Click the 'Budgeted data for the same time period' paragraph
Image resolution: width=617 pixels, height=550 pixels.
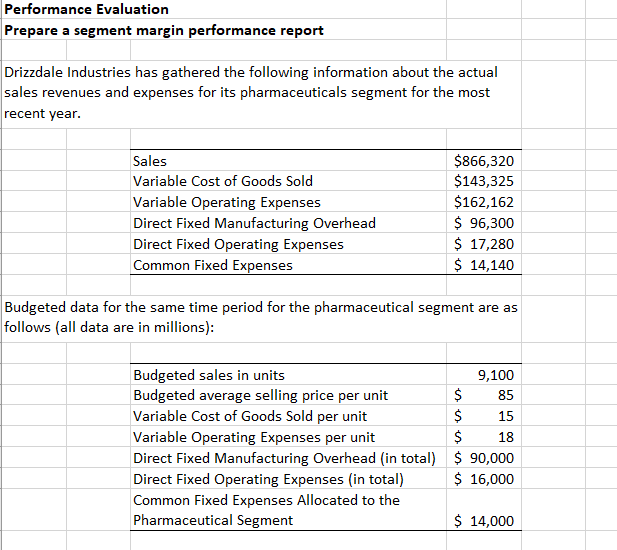pos(262,317)
